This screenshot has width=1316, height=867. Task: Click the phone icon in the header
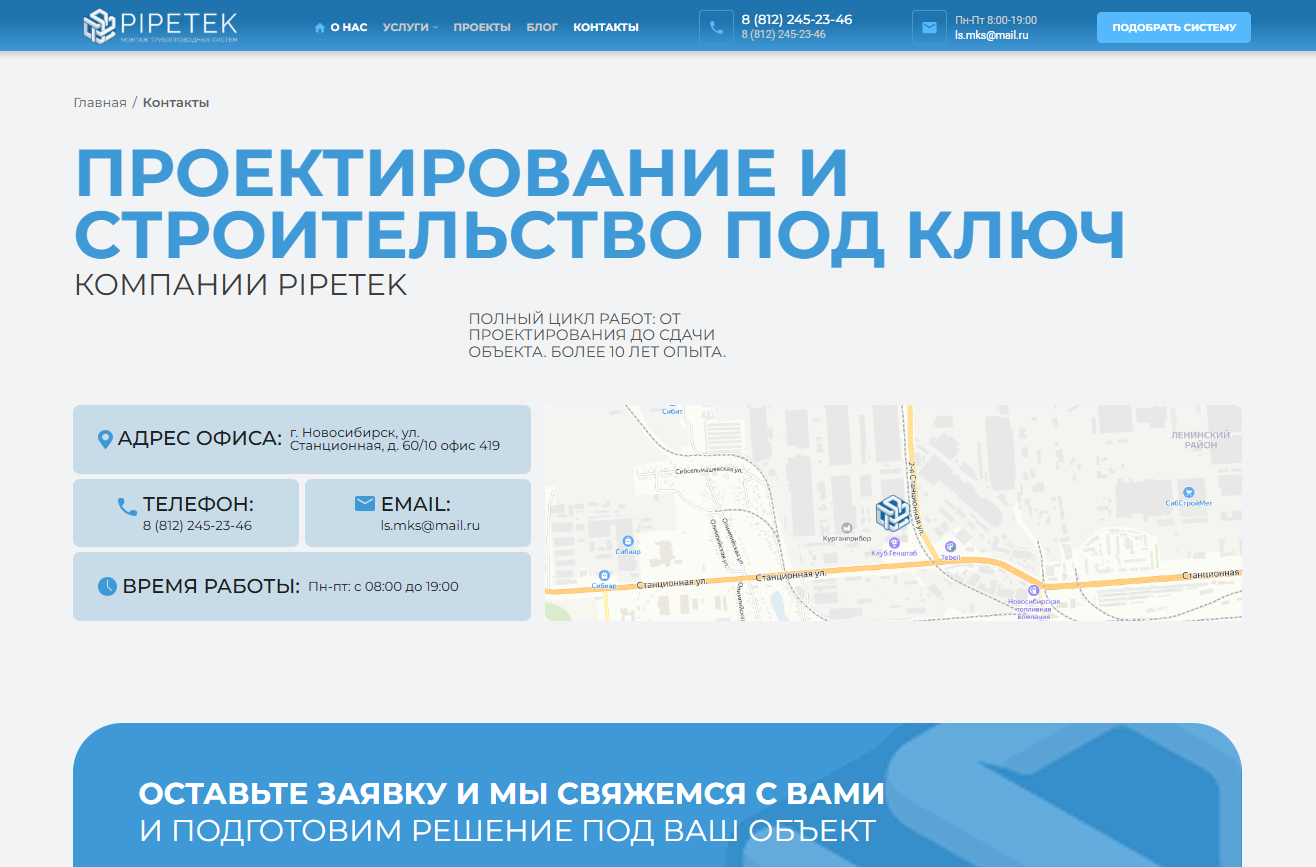(x=716, y=28)
